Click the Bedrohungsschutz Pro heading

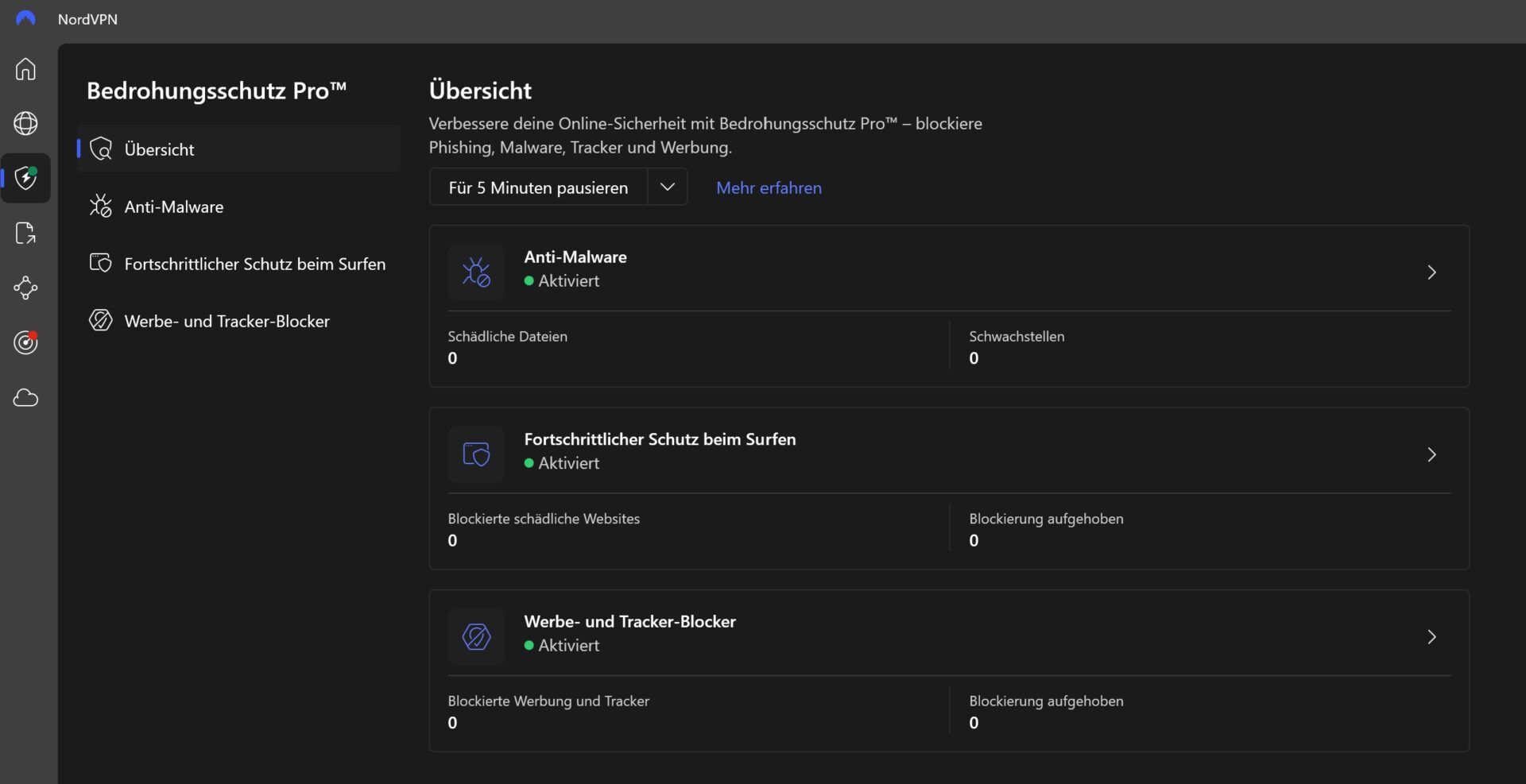216,90
